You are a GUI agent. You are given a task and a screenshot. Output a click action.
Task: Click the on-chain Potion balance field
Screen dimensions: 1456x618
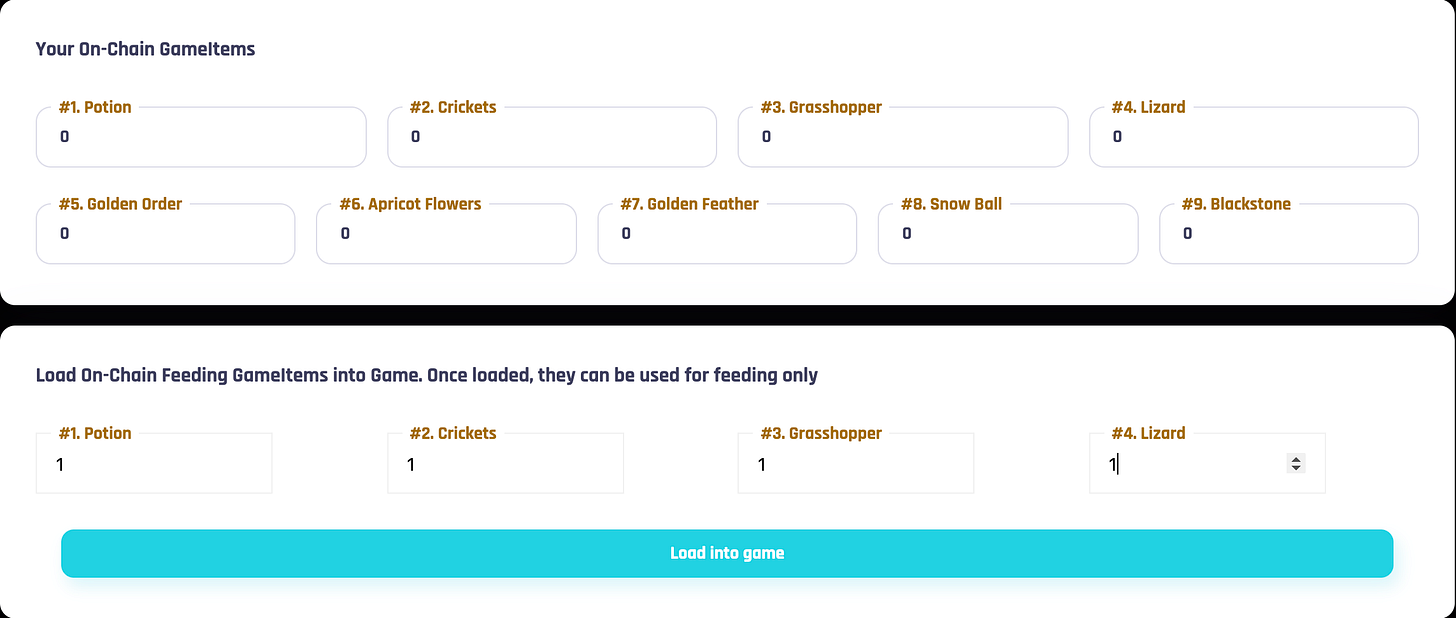200,138
